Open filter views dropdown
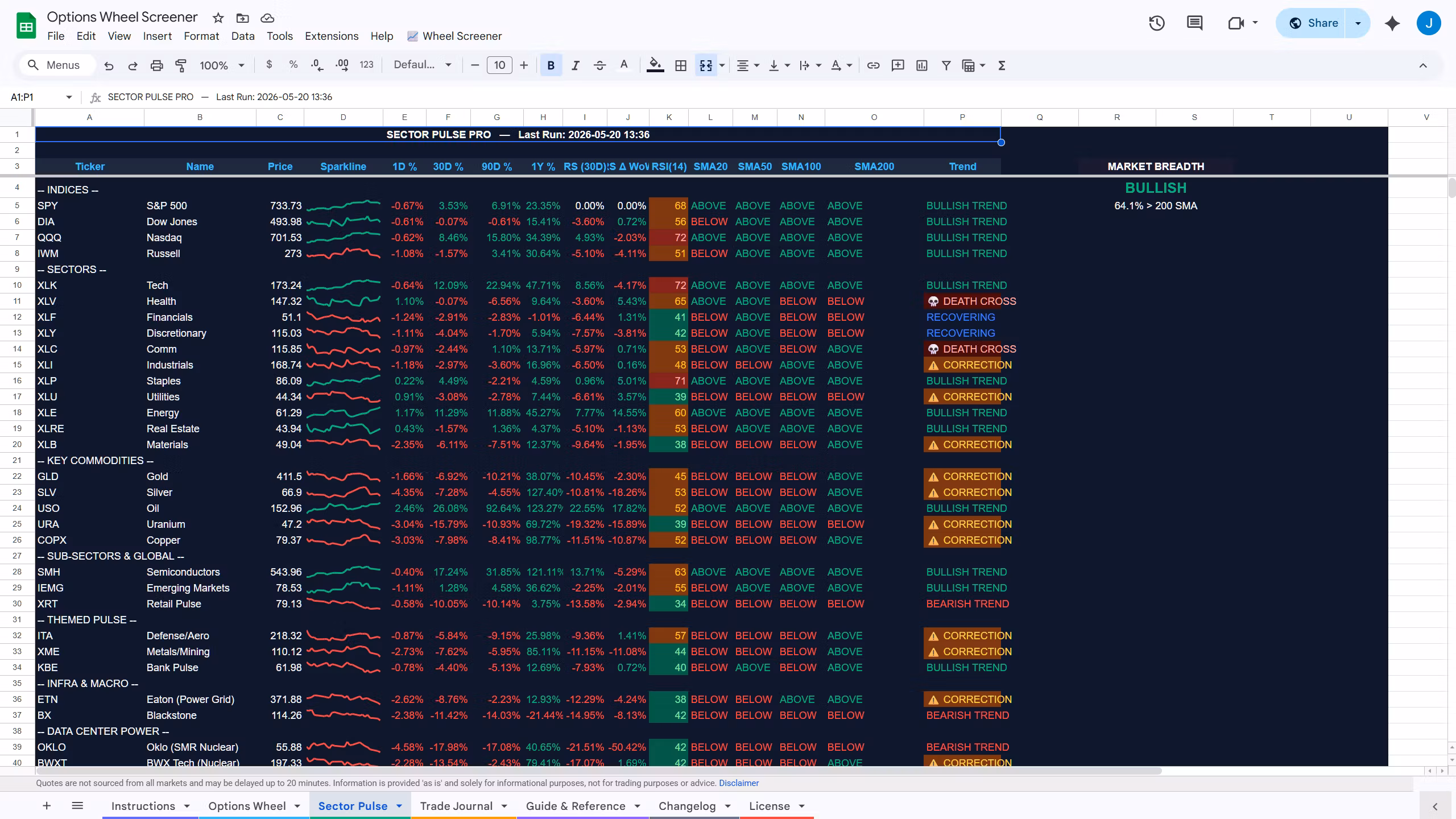The image size is (1456, 819). click(x=973, y=65)
